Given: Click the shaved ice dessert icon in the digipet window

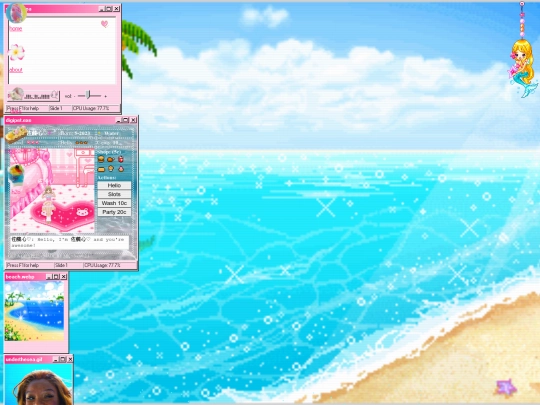Looking at the screenshot, I should coord(16,174).
